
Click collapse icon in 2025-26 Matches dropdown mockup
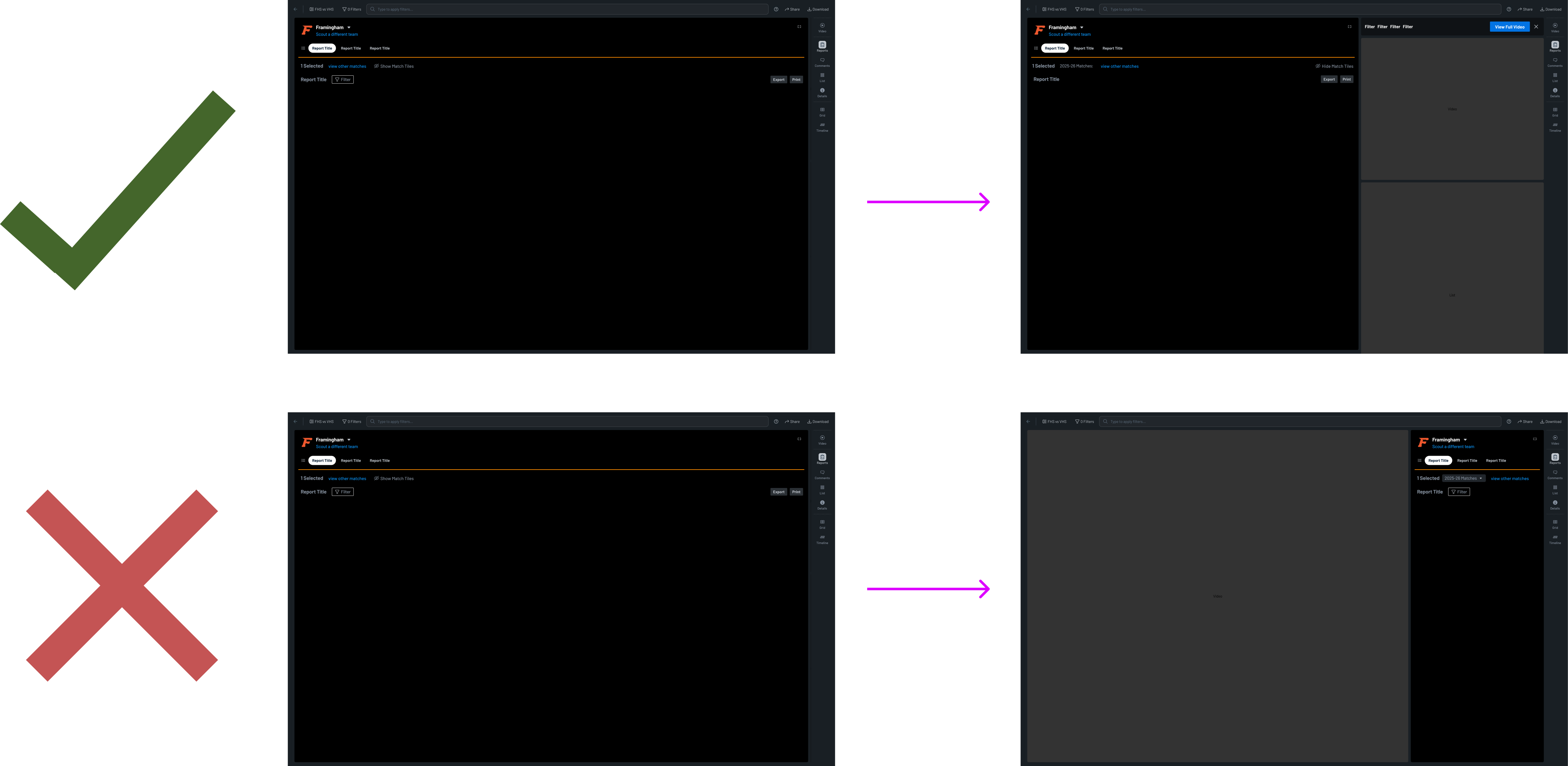point(1534,439)
